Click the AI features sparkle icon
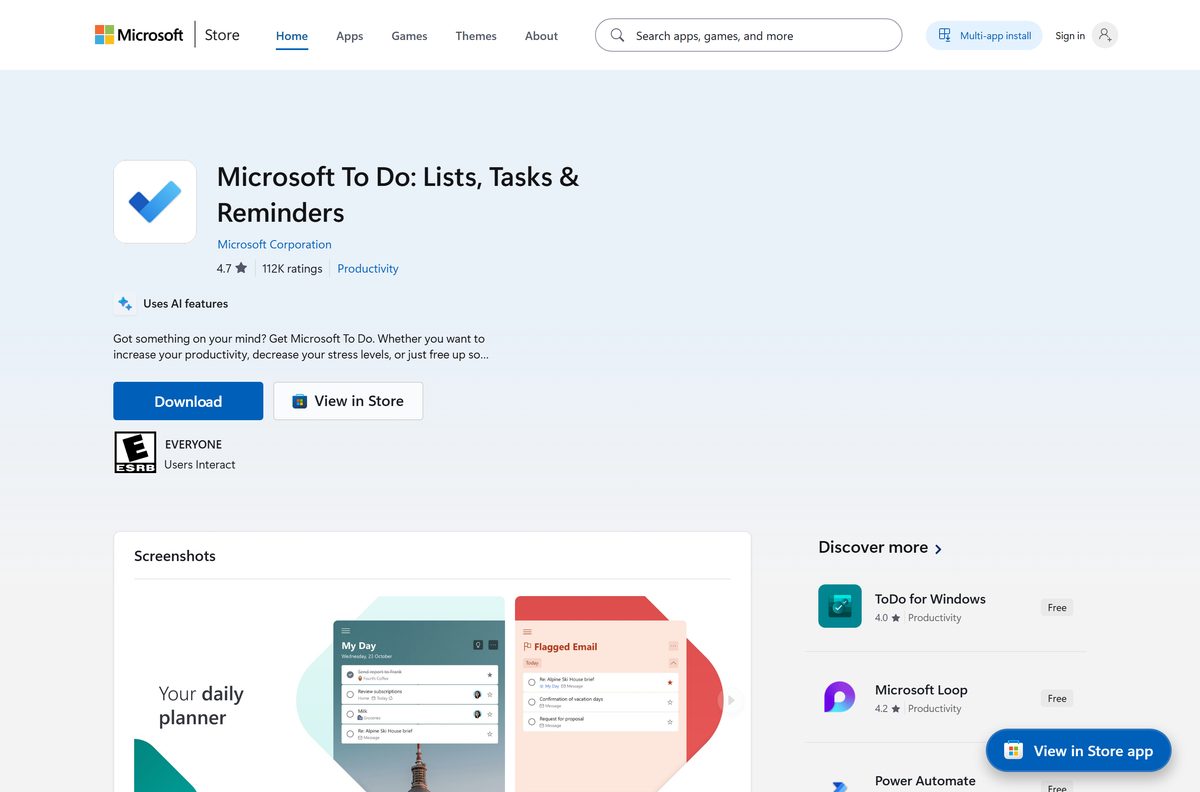This screenshot has width=1200, height=792. coord(125,303)
